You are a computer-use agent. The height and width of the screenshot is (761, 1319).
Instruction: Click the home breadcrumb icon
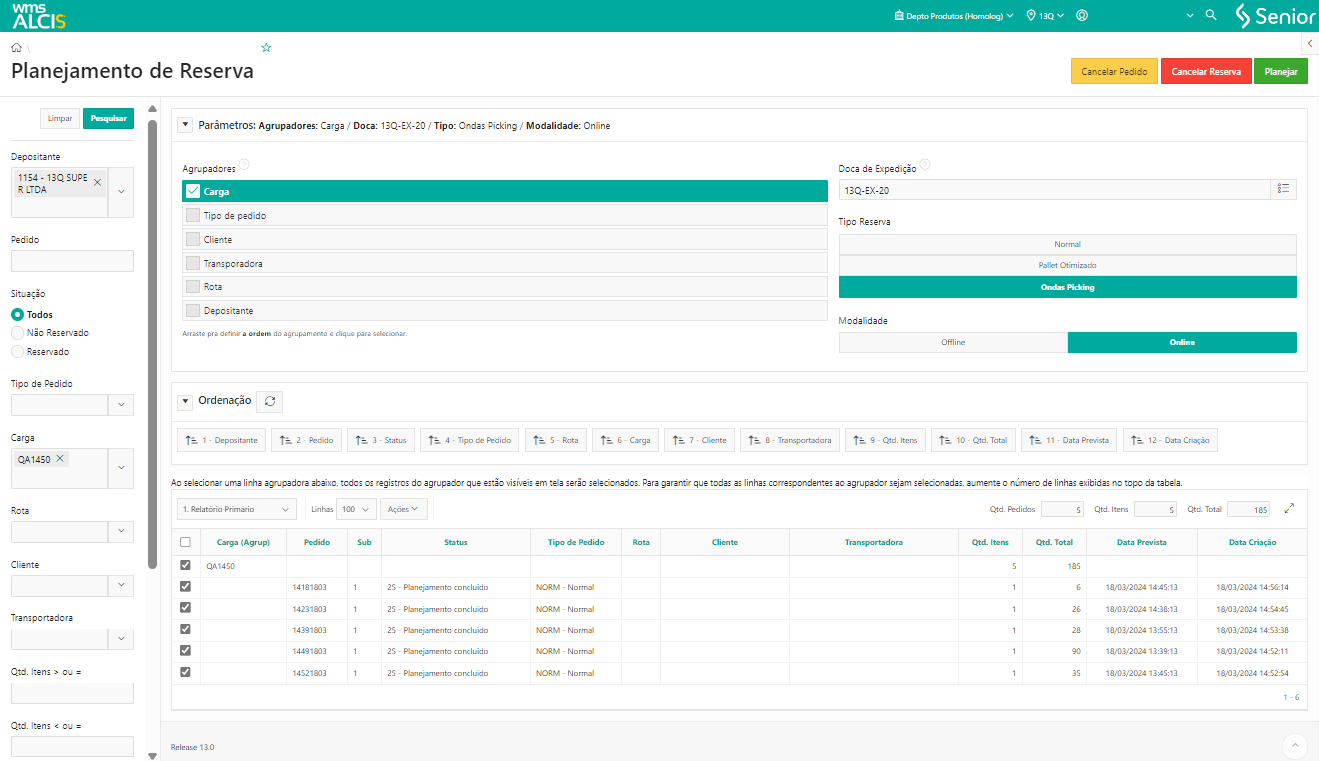tap(17, 48)
